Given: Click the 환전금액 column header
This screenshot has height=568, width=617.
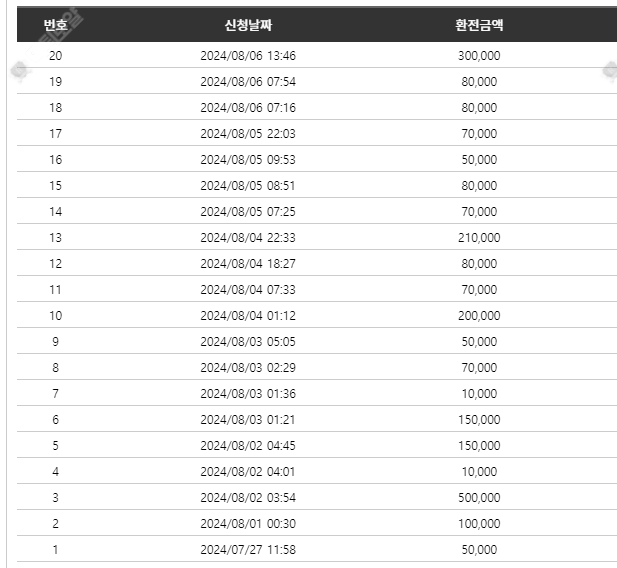Looking at the screenshot, I should tap(479, 25).
